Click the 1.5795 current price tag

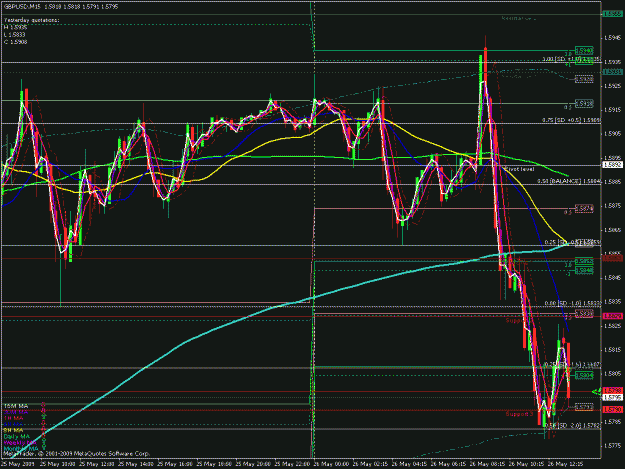point(612,398)
